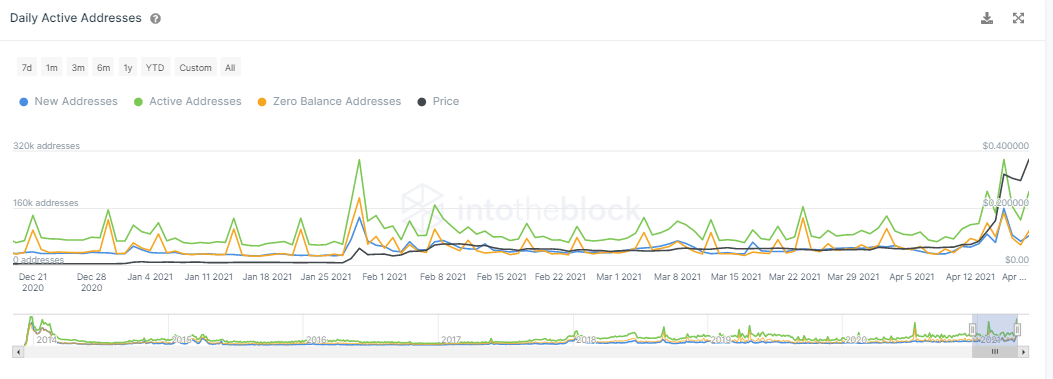
Task: Click 2019 label in the navigator
Action: tap(721, 340)
